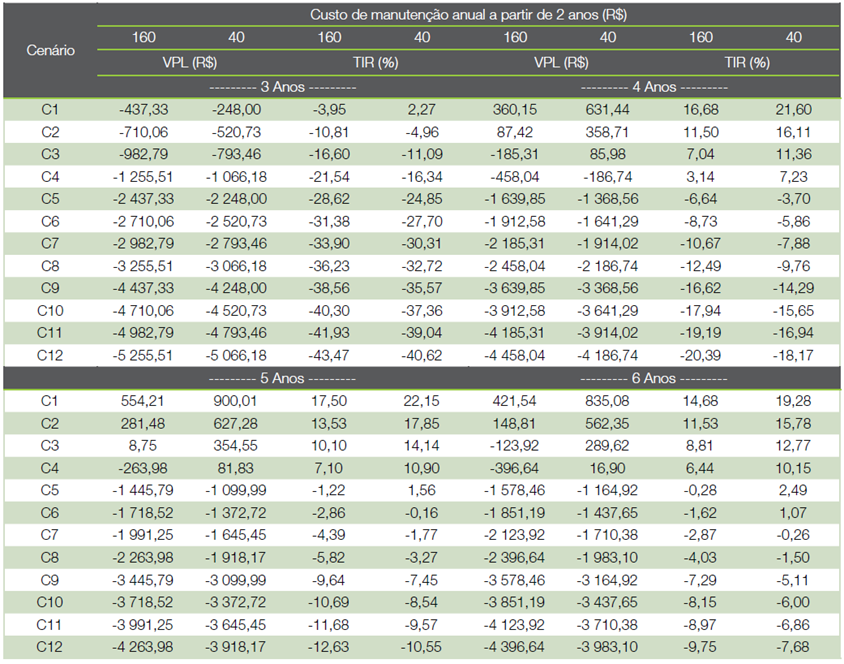Click the cell reading -4 982,79
The image size is (844, 664).
[x=143, y=333]
